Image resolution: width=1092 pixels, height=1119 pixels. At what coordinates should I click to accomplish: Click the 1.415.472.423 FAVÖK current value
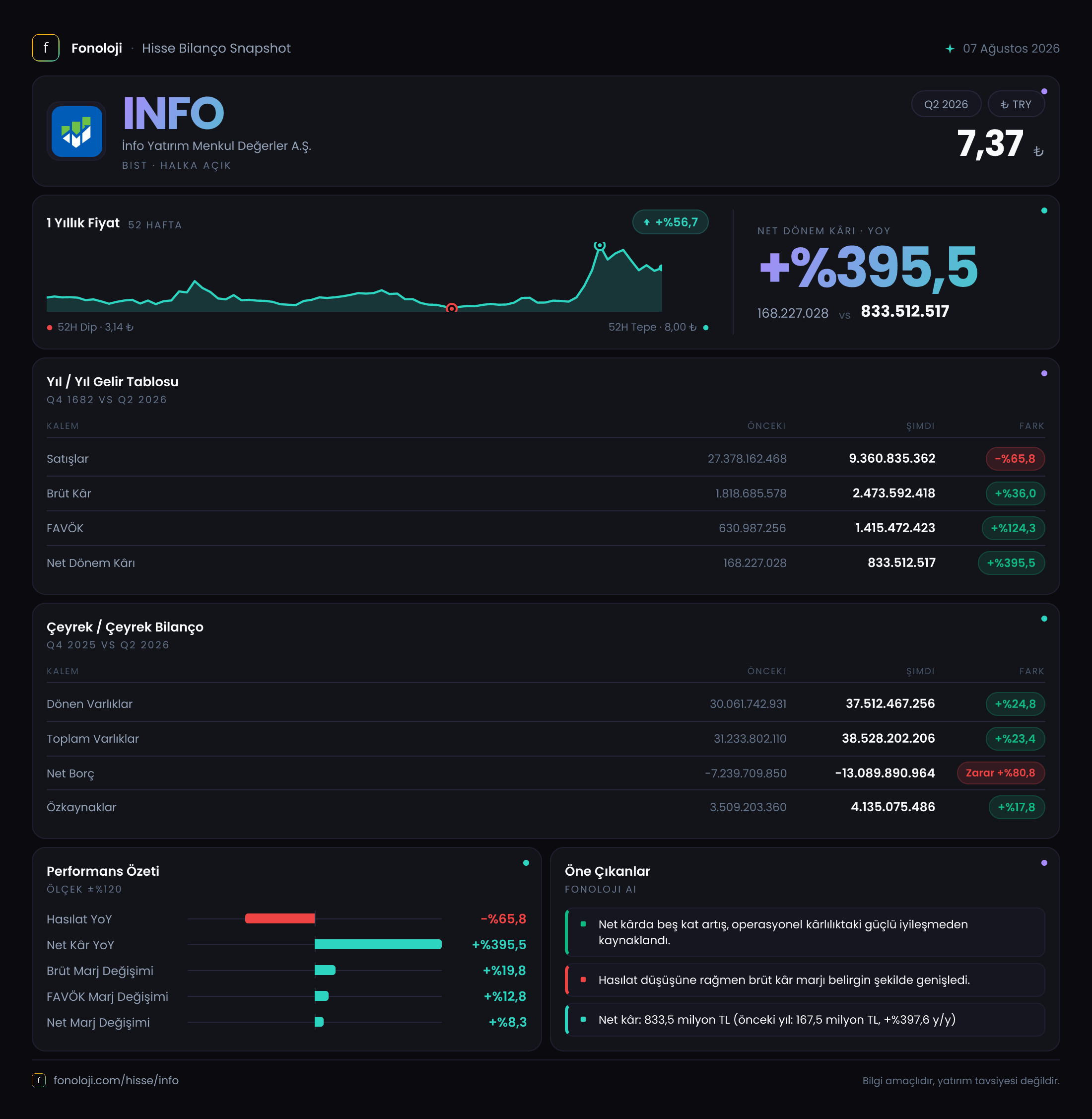895,528
